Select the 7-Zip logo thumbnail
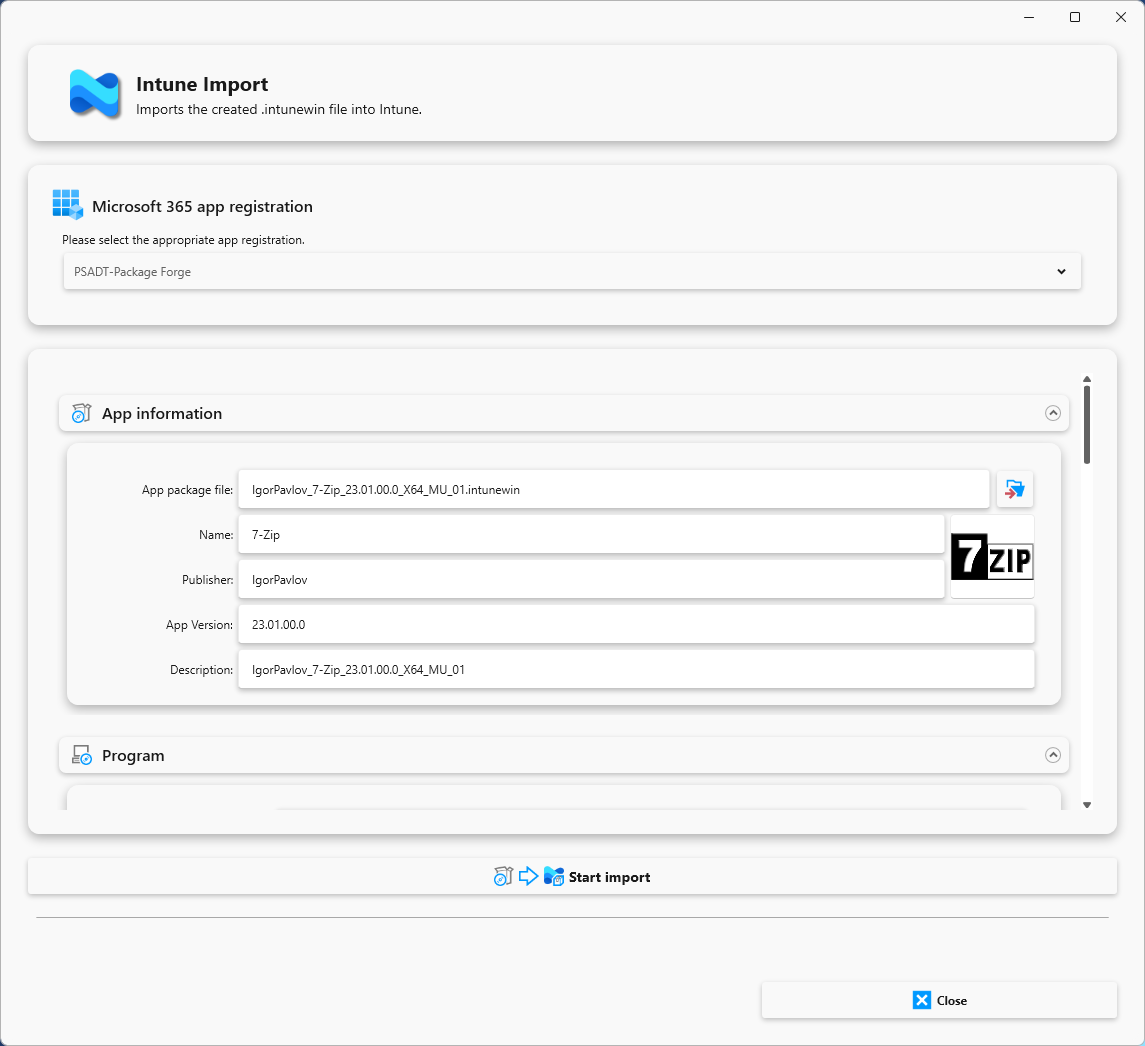1145x1046 pixels. point(992,557)
